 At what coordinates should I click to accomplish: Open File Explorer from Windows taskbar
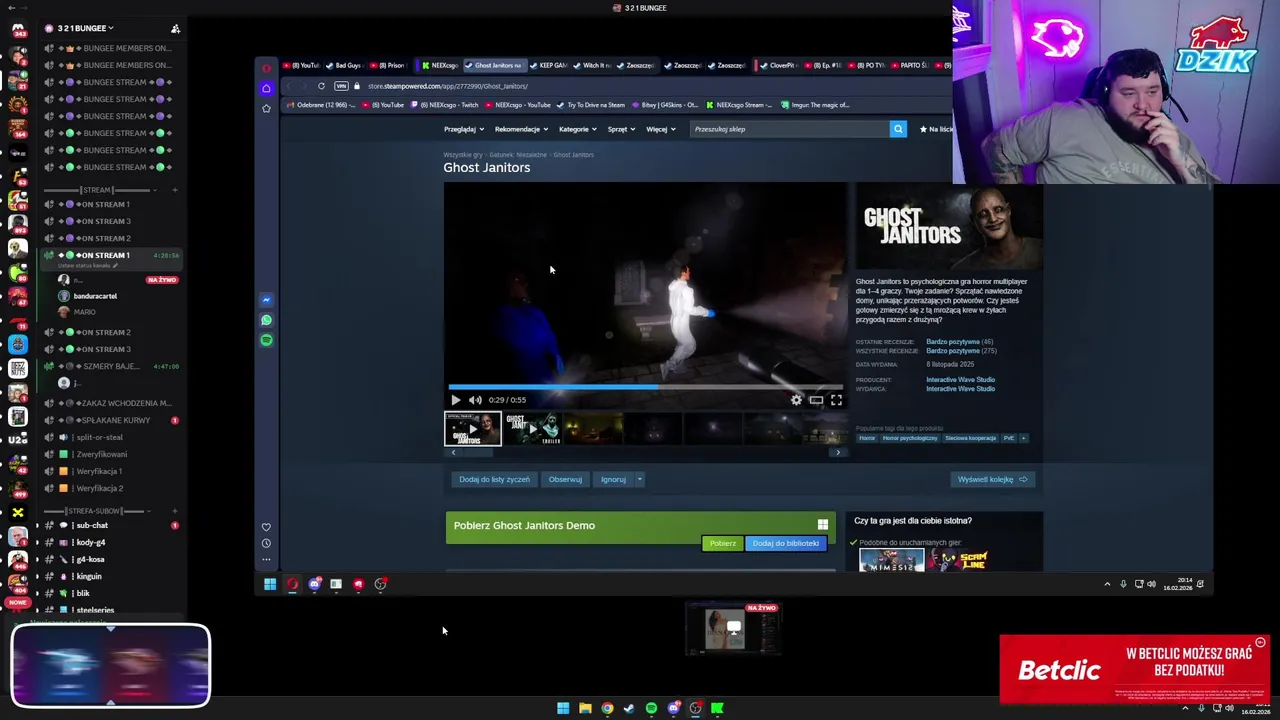[585, 708]
